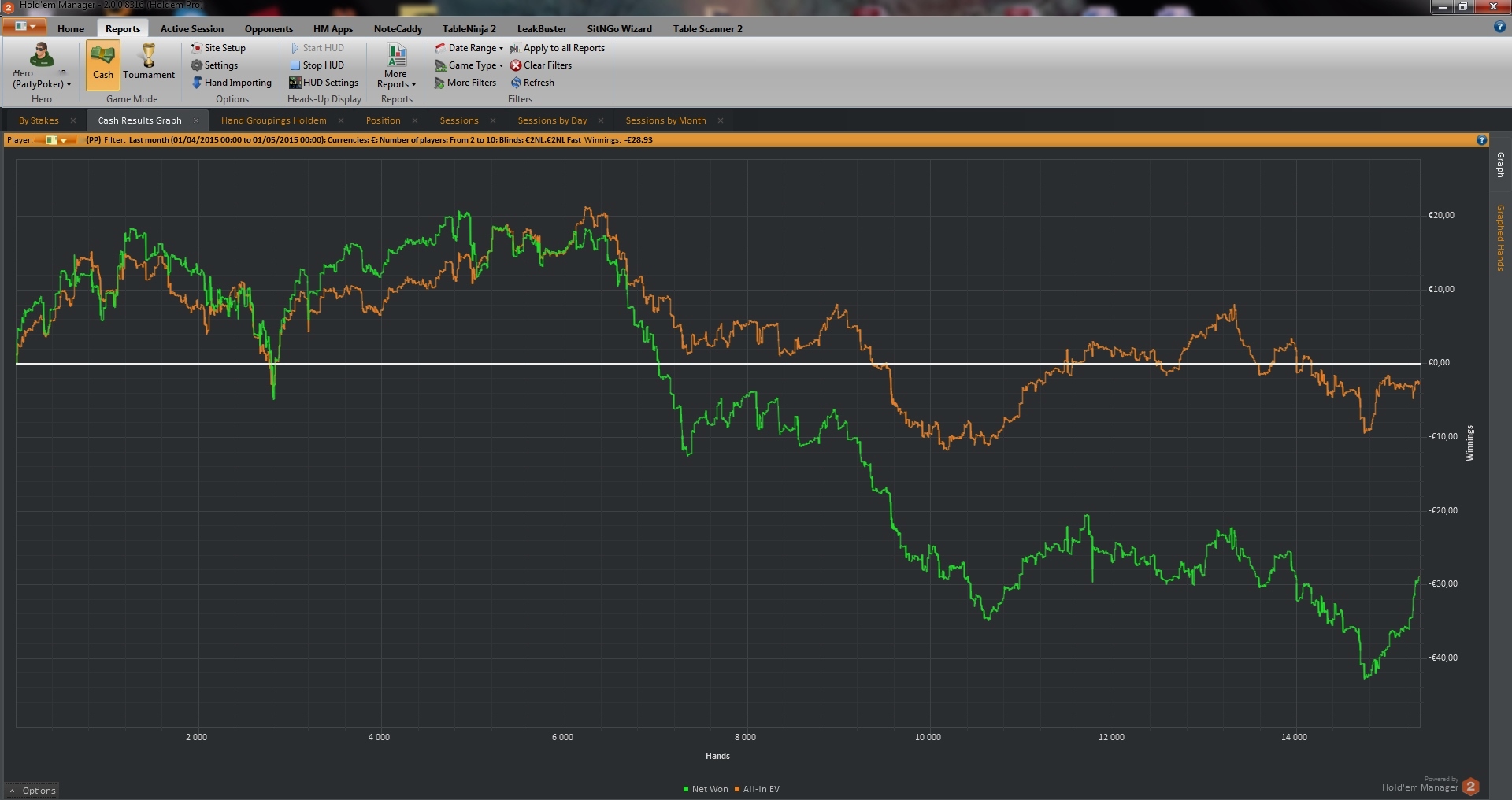Expand the More Reports dropdown arrow
The height and width of the screenshot is (800, 1512).
coord(413,84)
